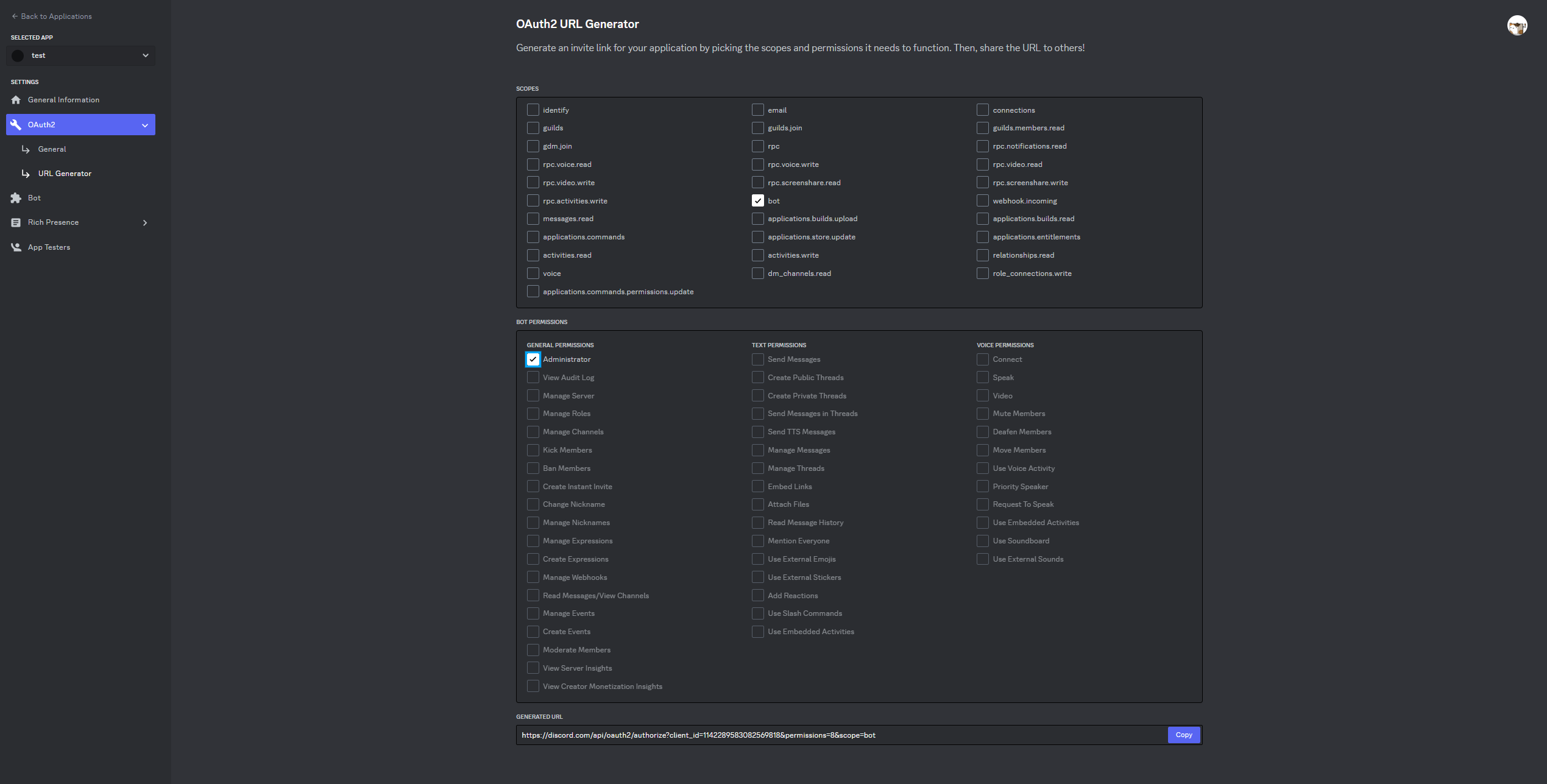
Task: Check the guilds.join scope
Action: click(757, 128)
